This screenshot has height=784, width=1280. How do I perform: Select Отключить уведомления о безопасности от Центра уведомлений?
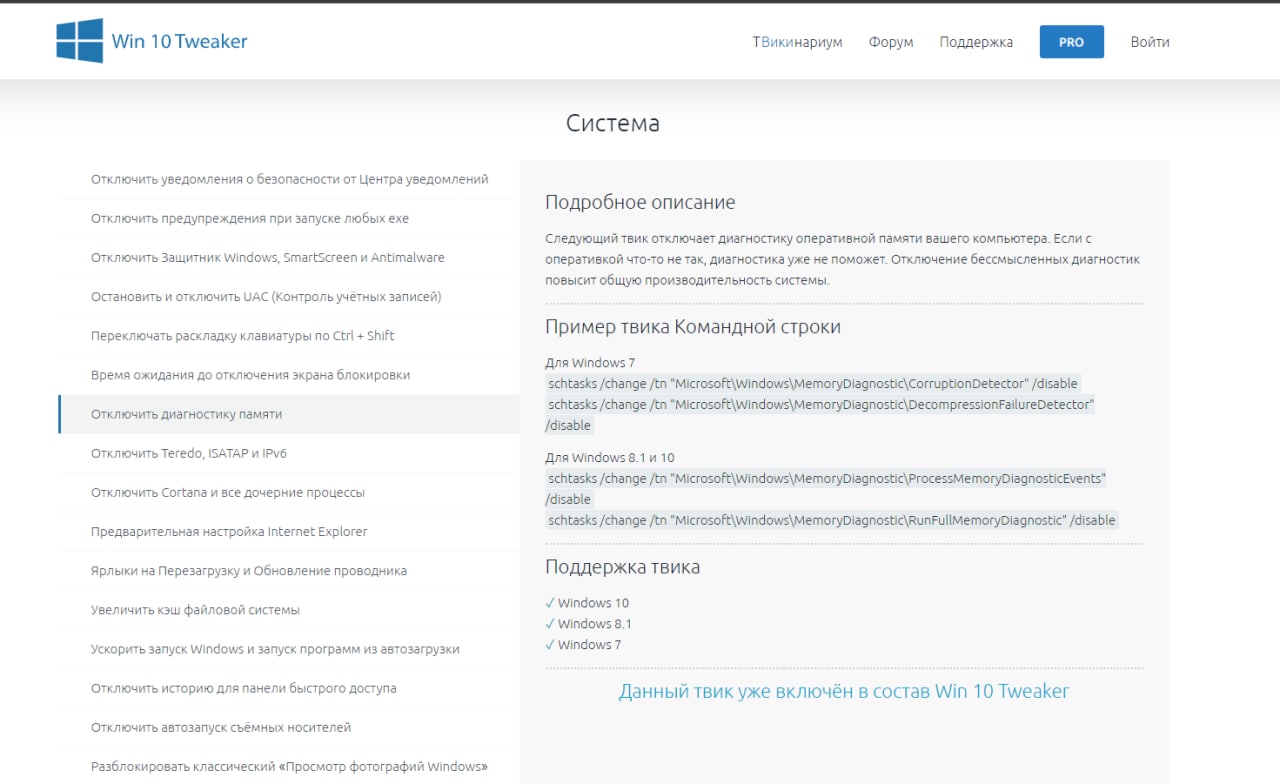click(289, 180)
